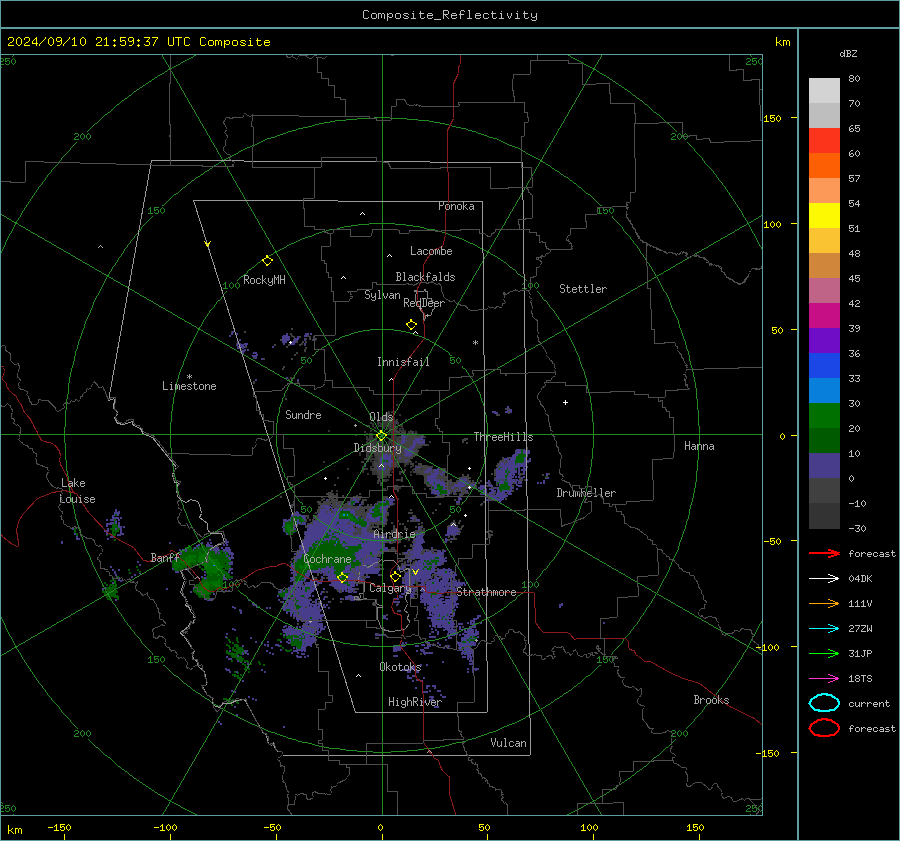Viewport: 900px width, 841px height.
Task: Click the Strathmore city label
Action: (x=486, y=592)
